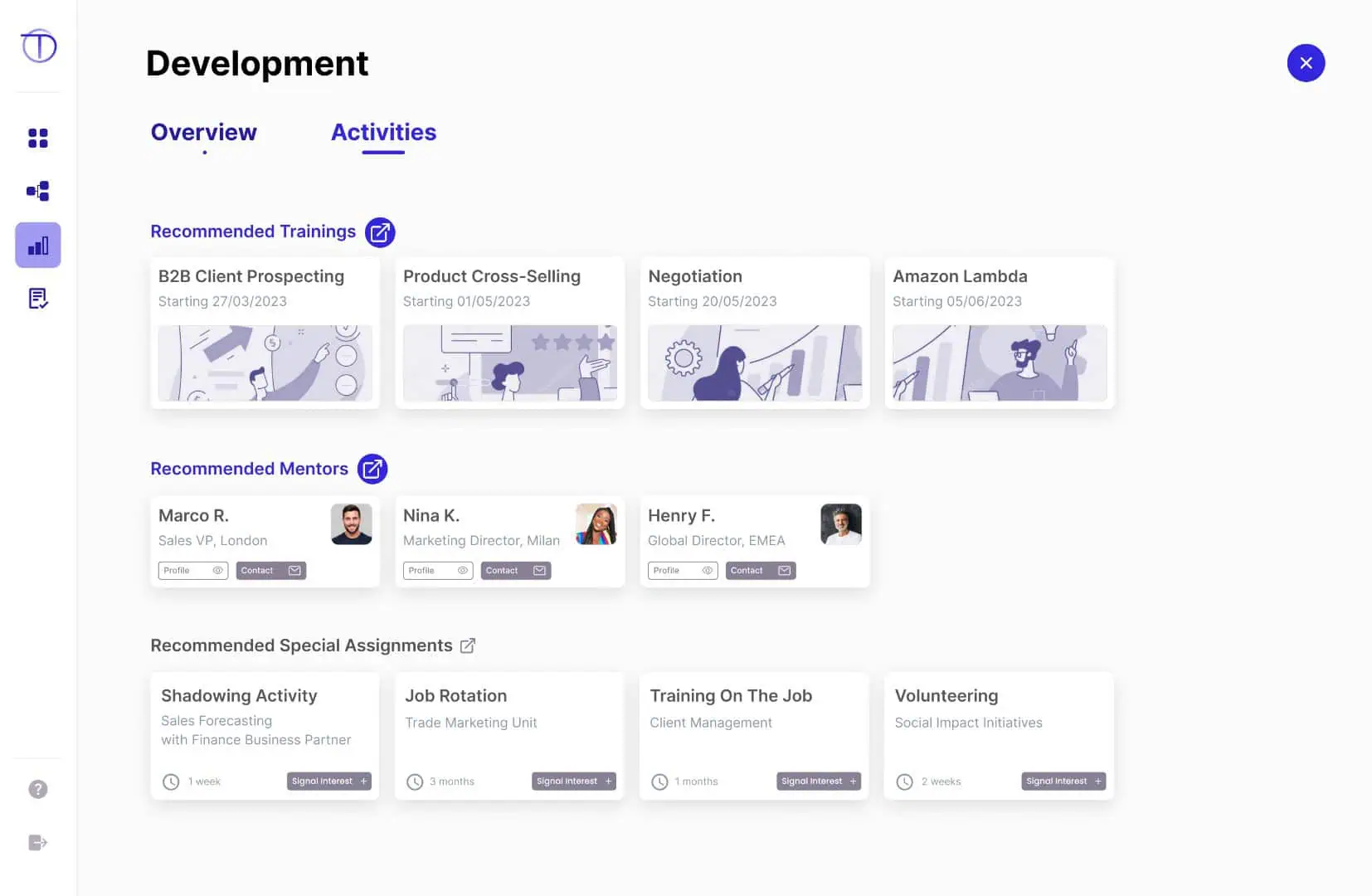View Marco R.'s profile
Viewport: 1372px width, 896px height.
[x=193, y=571]
